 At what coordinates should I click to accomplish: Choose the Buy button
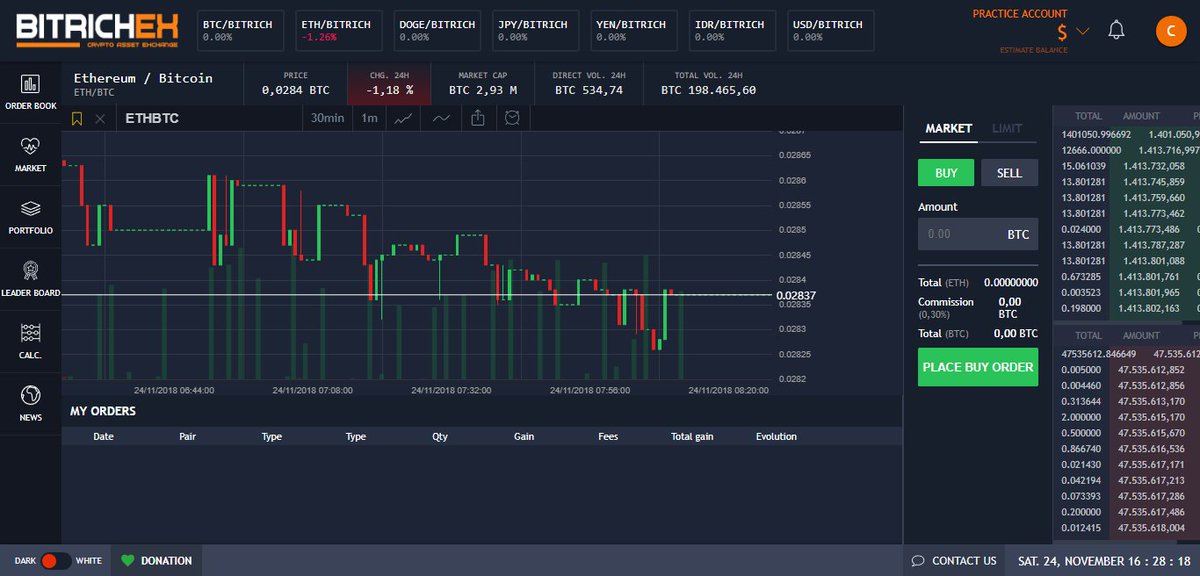pos(946,173)
